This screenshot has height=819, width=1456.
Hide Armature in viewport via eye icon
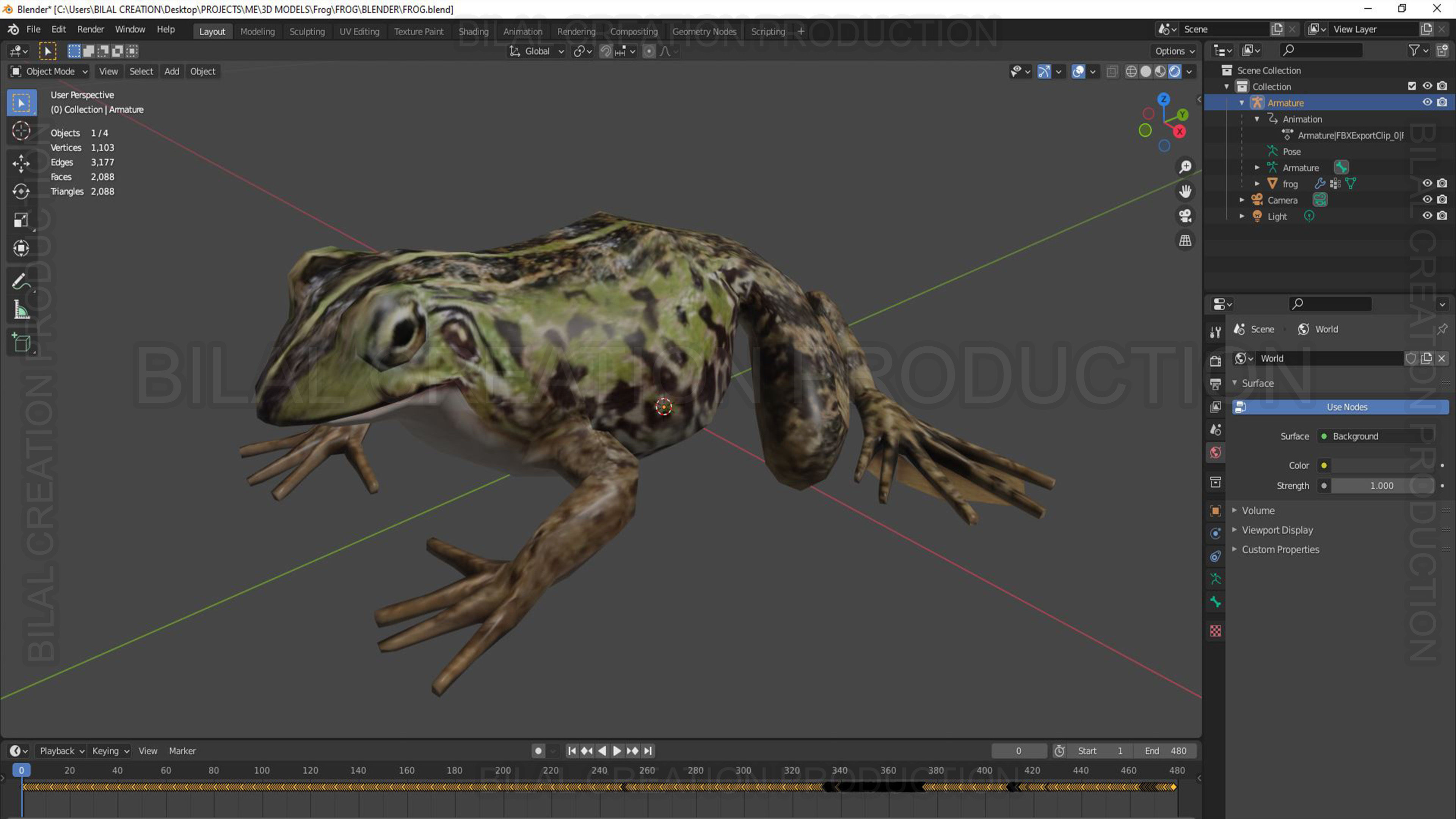(x=1426, y=102)
